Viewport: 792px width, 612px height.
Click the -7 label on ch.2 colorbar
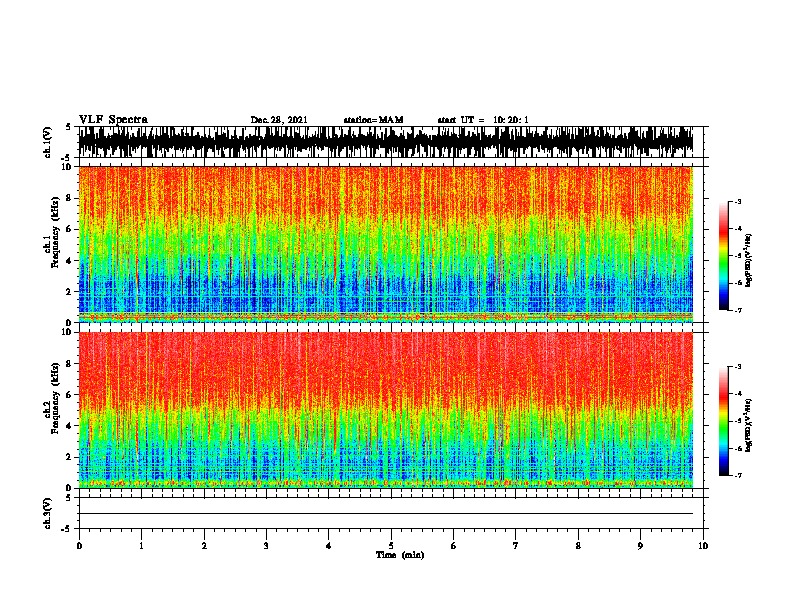click(738, 475)
